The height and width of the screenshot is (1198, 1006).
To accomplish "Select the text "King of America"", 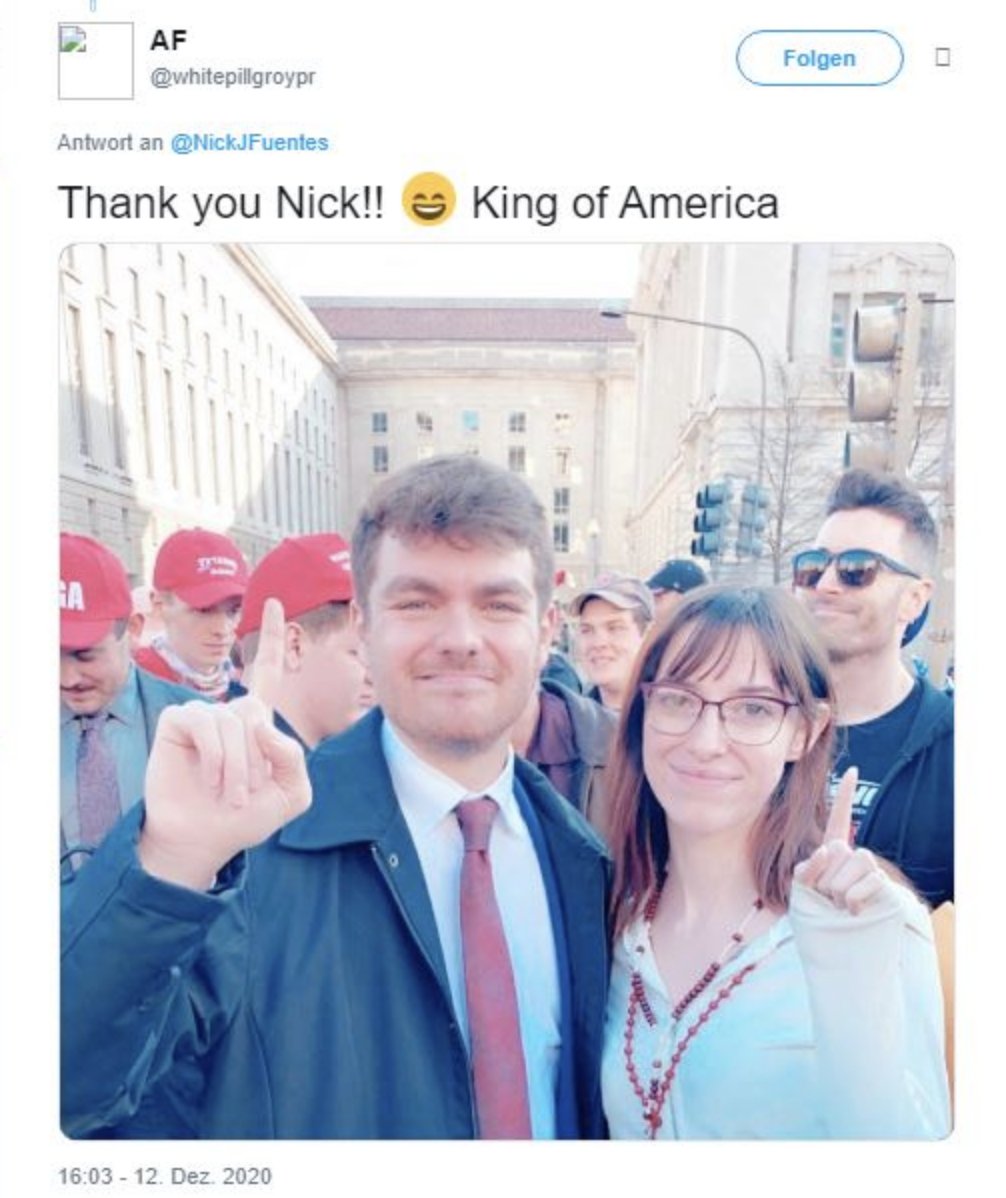I will click(625, 203).
